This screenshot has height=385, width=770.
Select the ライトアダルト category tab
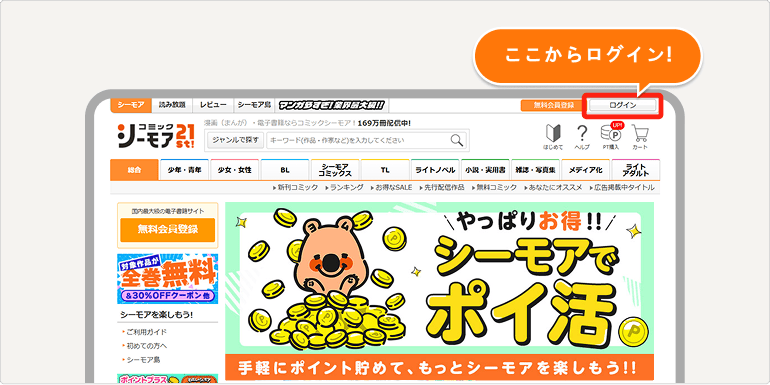point(635,170)
